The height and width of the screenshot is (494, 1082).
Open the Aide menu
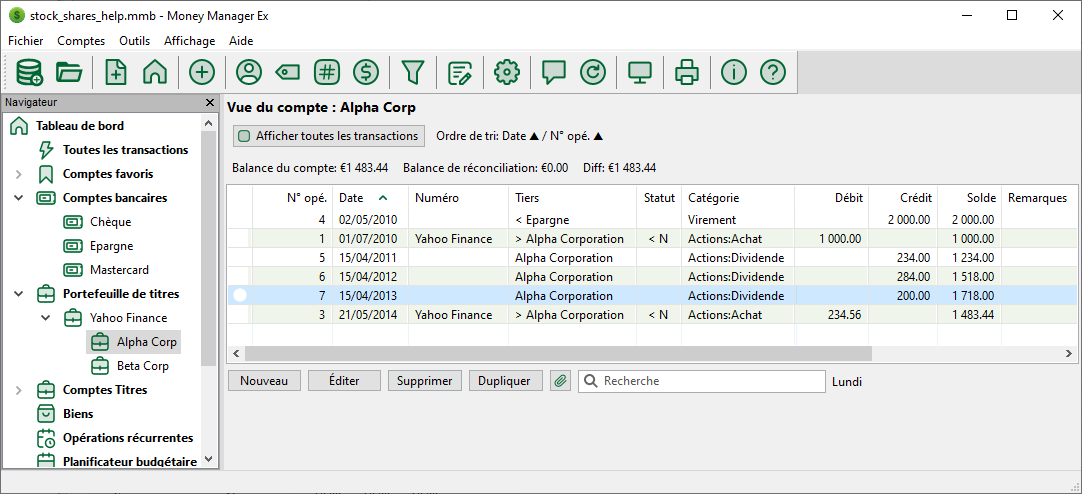coord(241,41)
